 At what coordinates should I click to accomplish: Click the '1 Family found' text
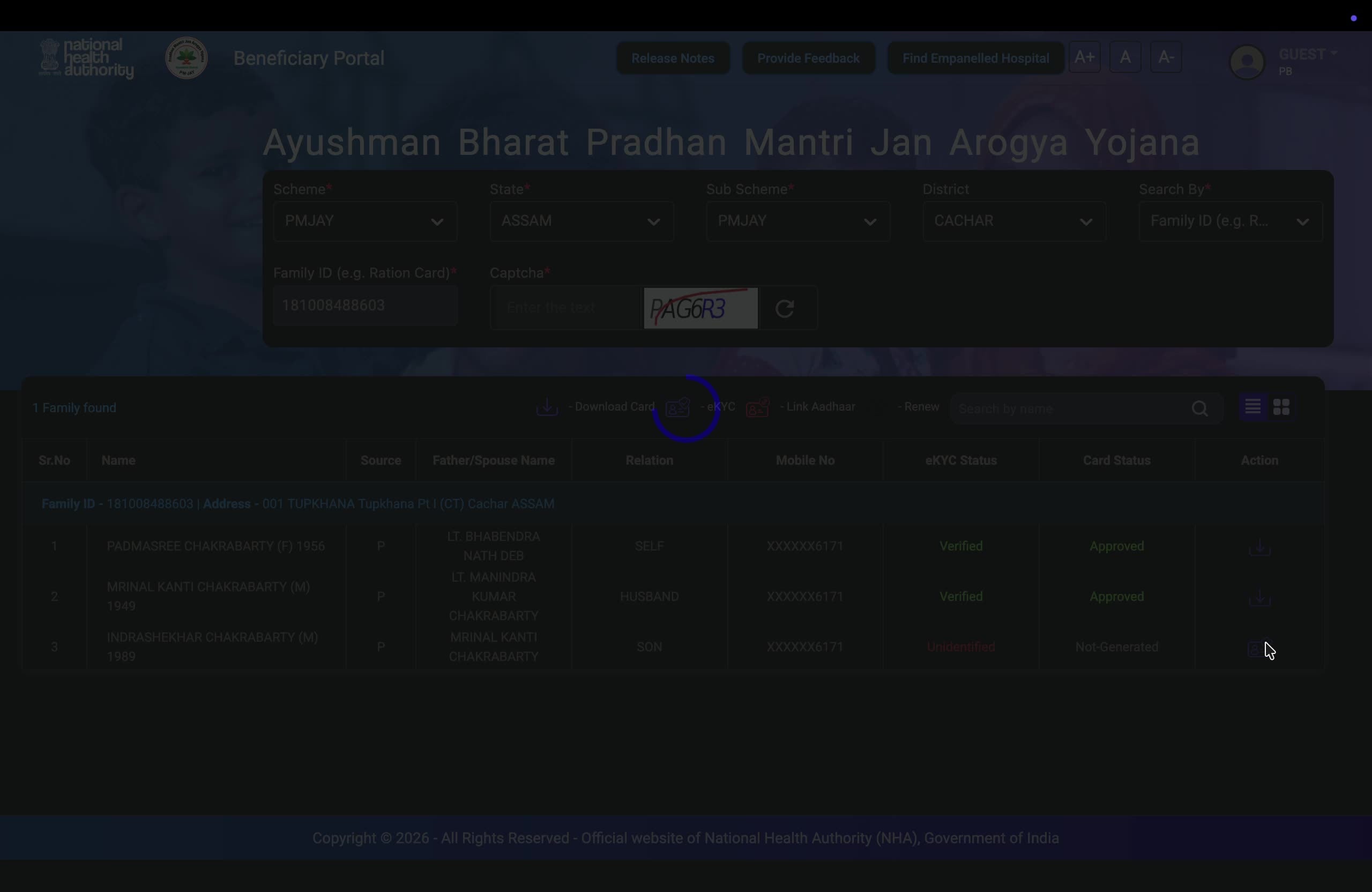[x=74, y=408]
